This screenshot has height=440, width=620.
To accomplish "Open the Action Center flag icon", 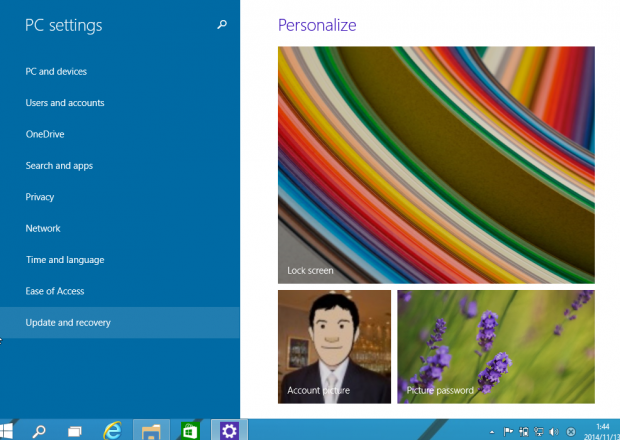I will [508, 432].
